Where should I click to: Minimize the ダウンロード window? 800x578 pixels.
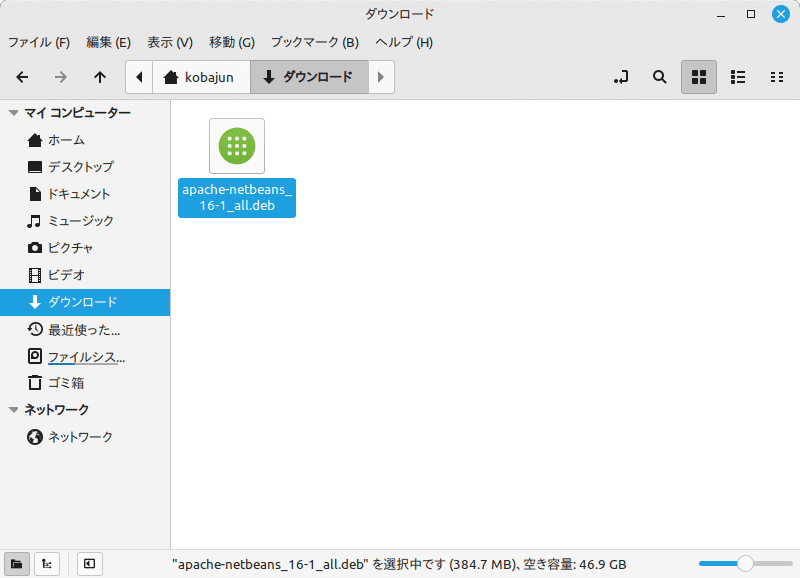pos(721,15)
